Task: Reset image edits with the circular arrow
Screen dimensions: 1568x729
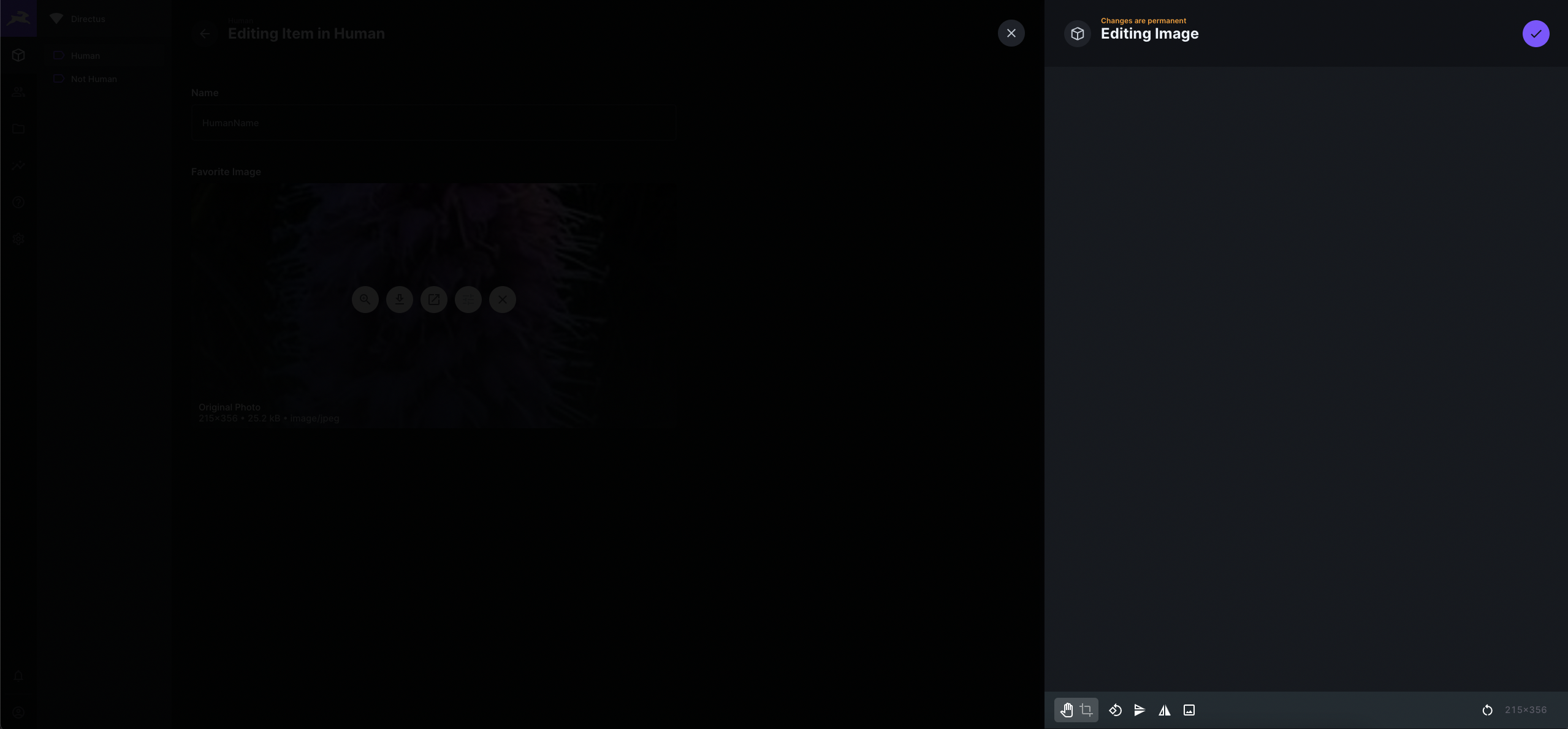Action: coord(1487,710)
